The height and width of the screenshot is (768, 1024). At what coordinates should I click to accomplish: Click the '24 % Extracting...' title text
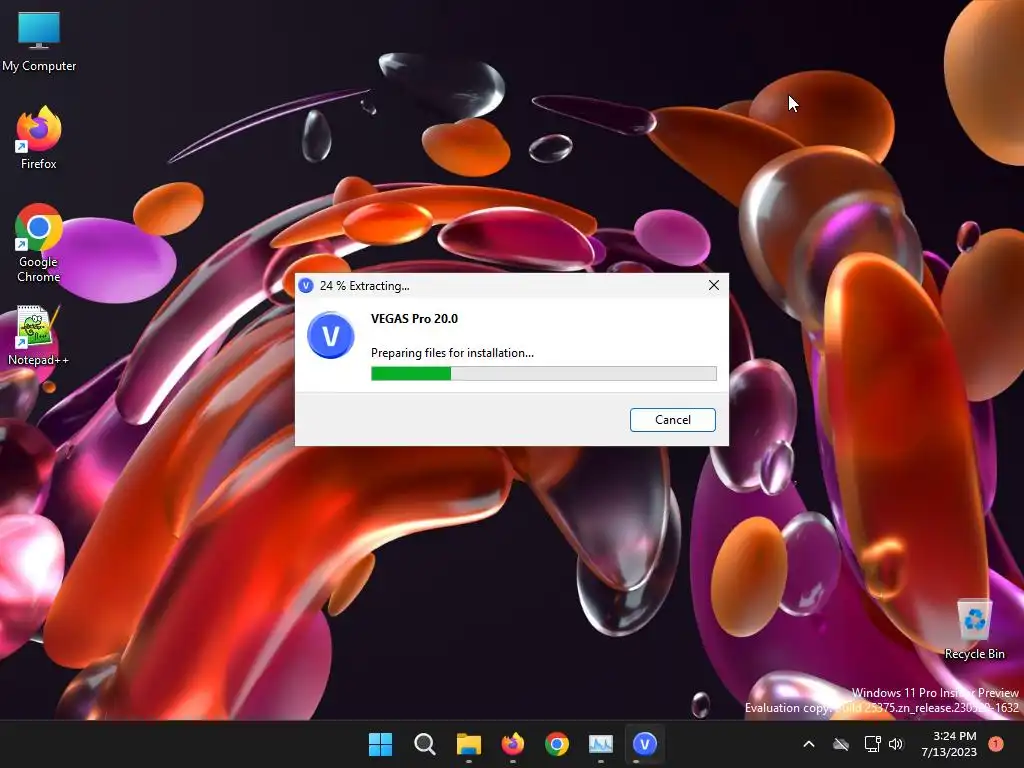point(364,286)
